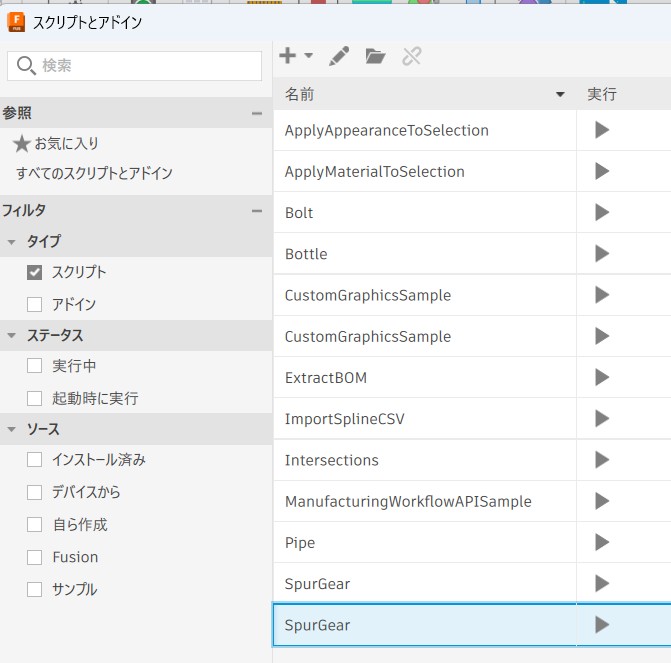671x663 pixels.
Task: Tick the 自ら作成 source checkbox
Action: point(34,525)
